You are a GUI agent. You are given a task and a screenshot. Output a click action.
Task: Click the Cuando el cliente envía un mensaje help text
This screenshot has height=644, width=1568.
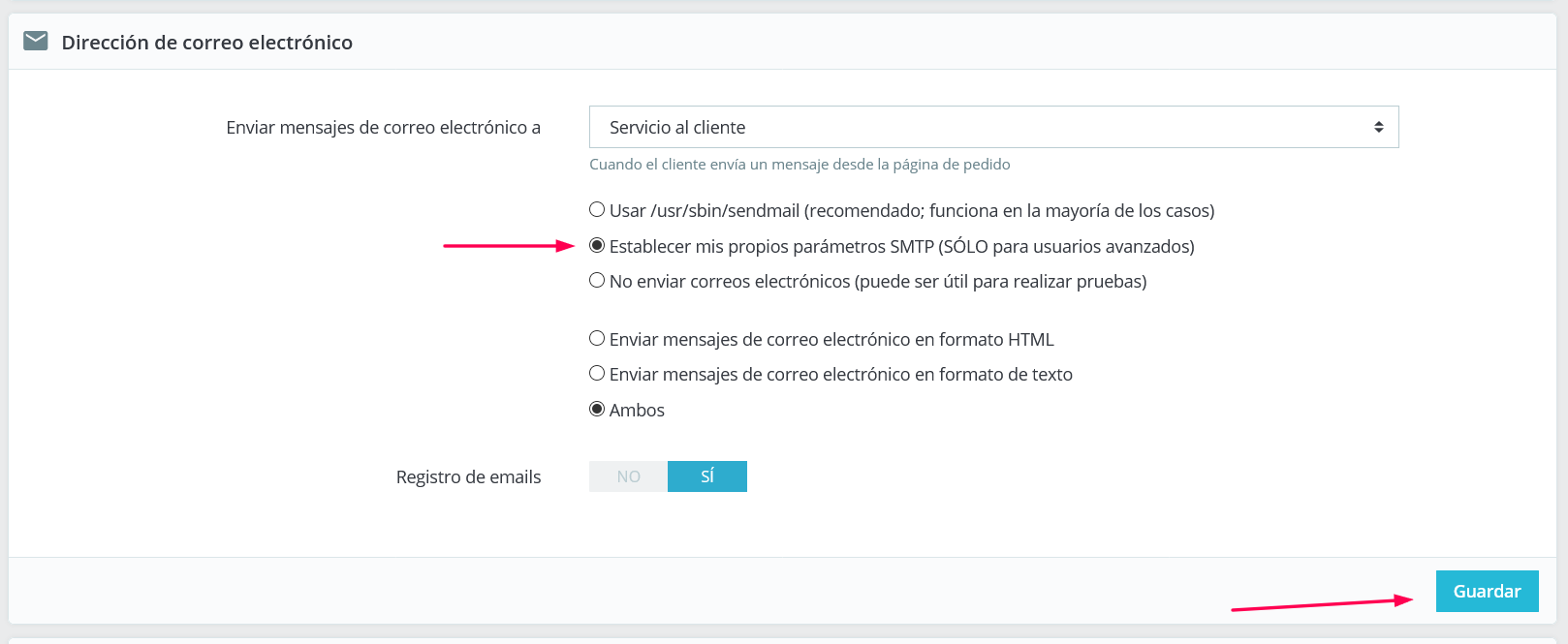[800, 165]
